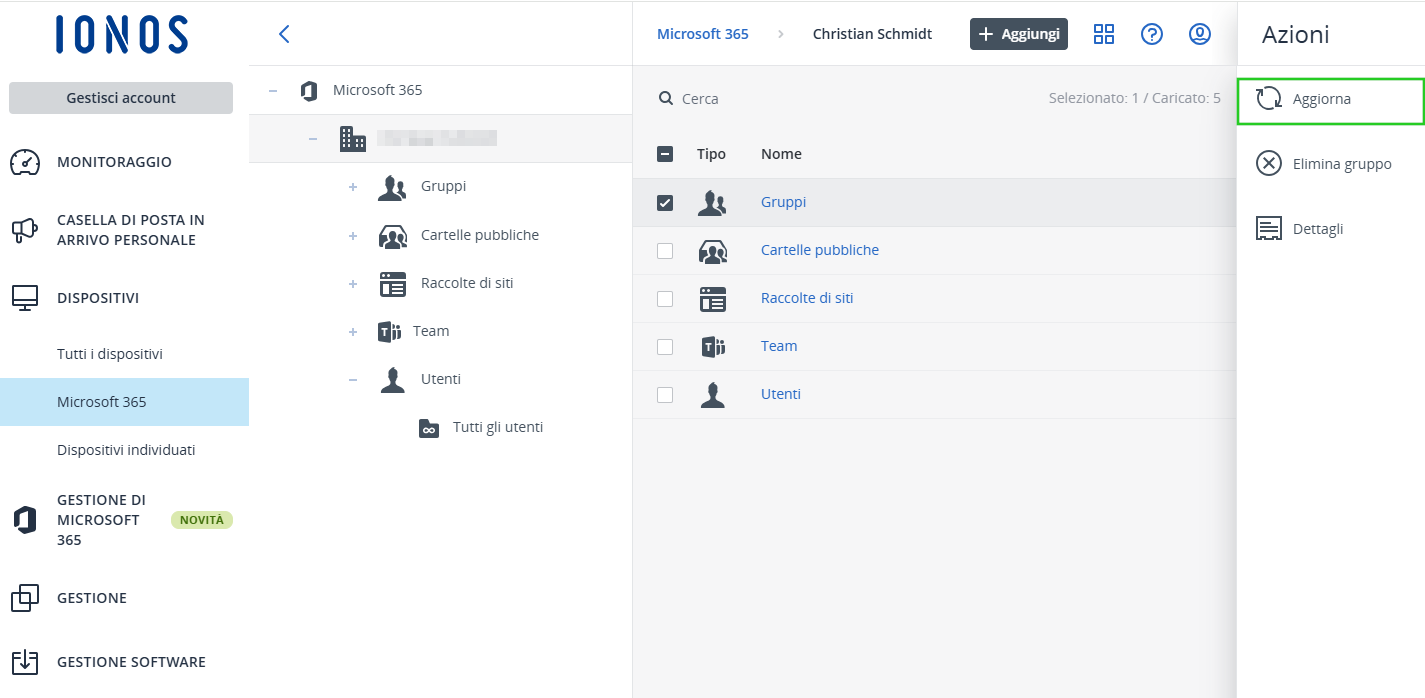The width and height of the screenshot is (1425, 698).
Task: Click the Gestisci account button
Action: tap(121, 98)
